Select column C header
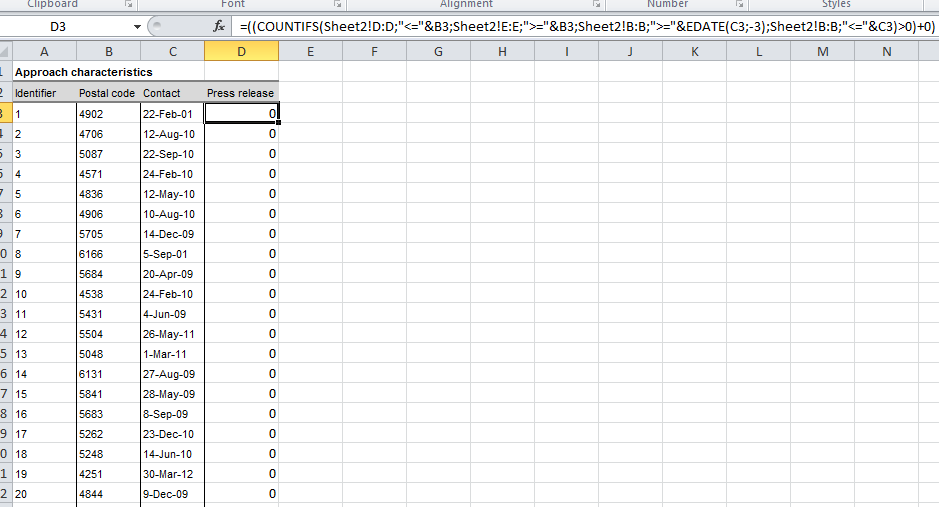Viewport: 939px width, 507px height. coord(172,51)
